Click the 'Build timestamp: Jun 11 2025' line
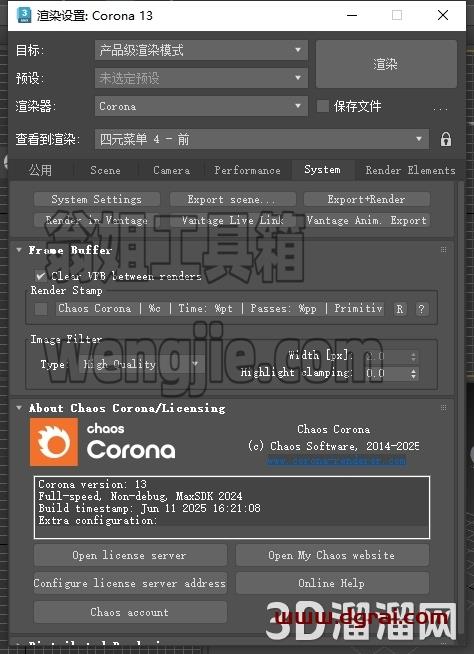 pos(149,508)
